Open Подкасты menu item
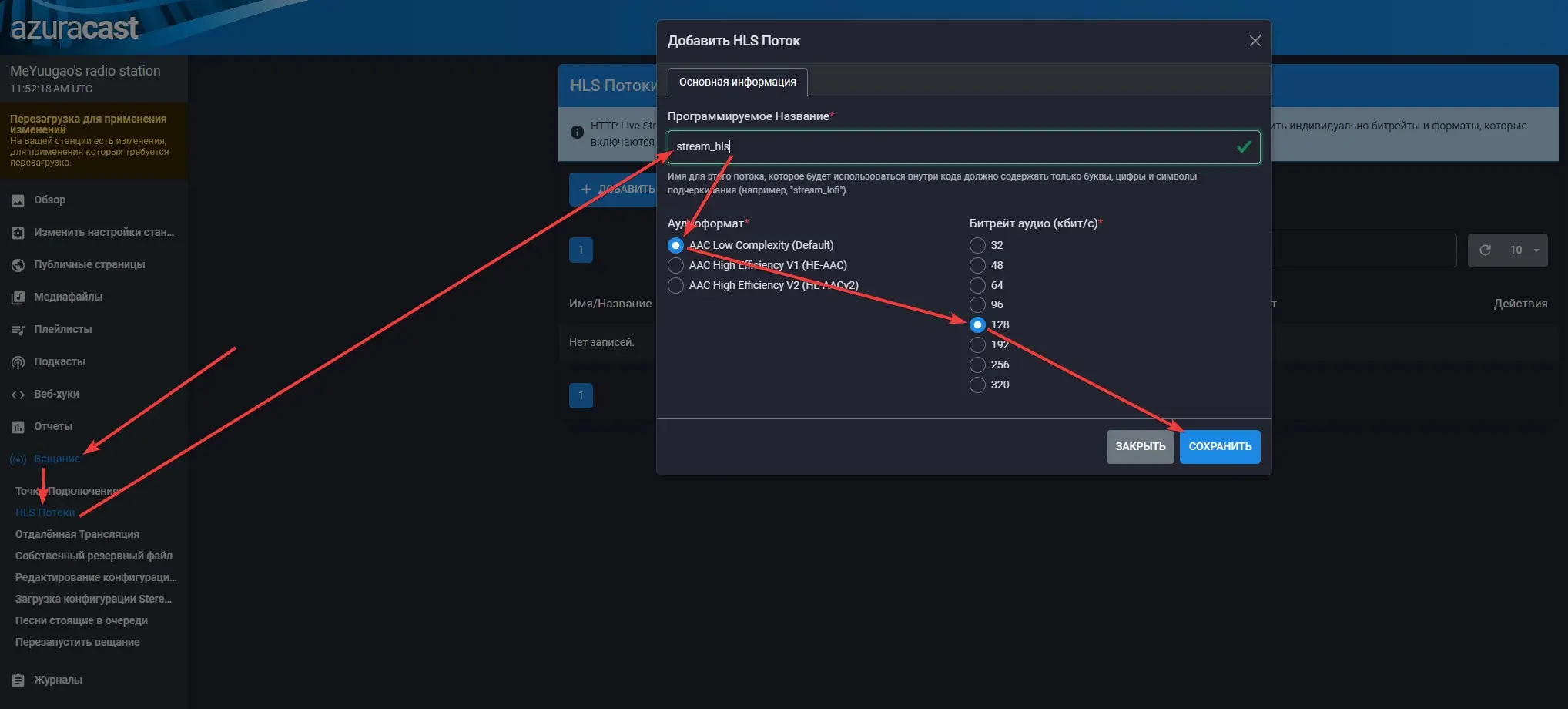 (x=59, y=362)
